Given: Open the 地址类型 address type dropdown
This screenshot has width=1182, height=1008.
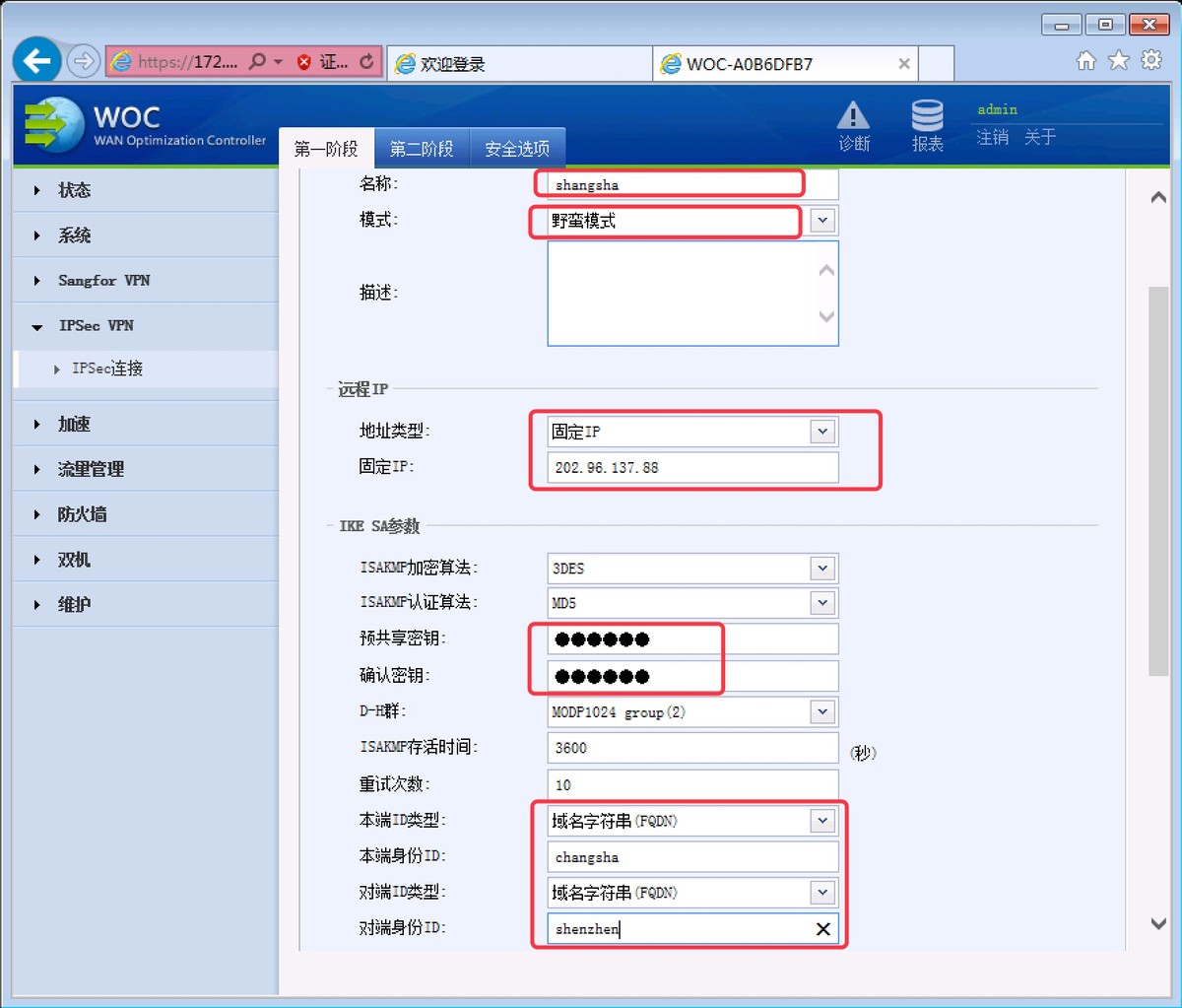Looking at the screenshot, I should click(x=821, y=431).
